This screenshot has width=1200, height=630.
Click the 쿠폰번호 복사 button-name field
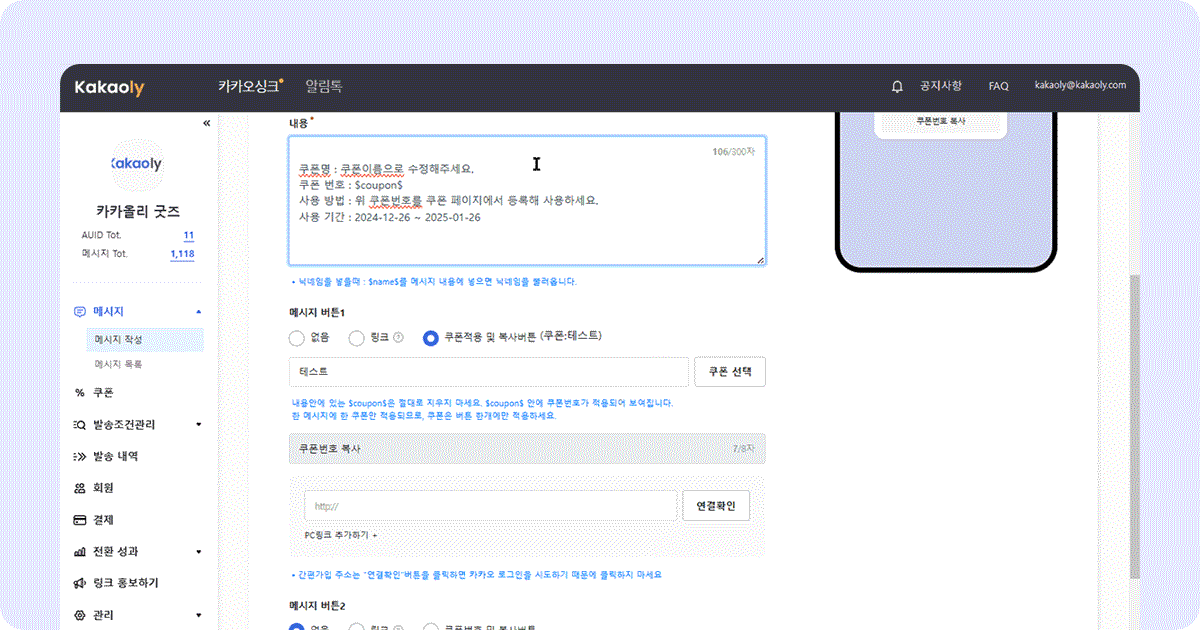(x=527, y=449)
